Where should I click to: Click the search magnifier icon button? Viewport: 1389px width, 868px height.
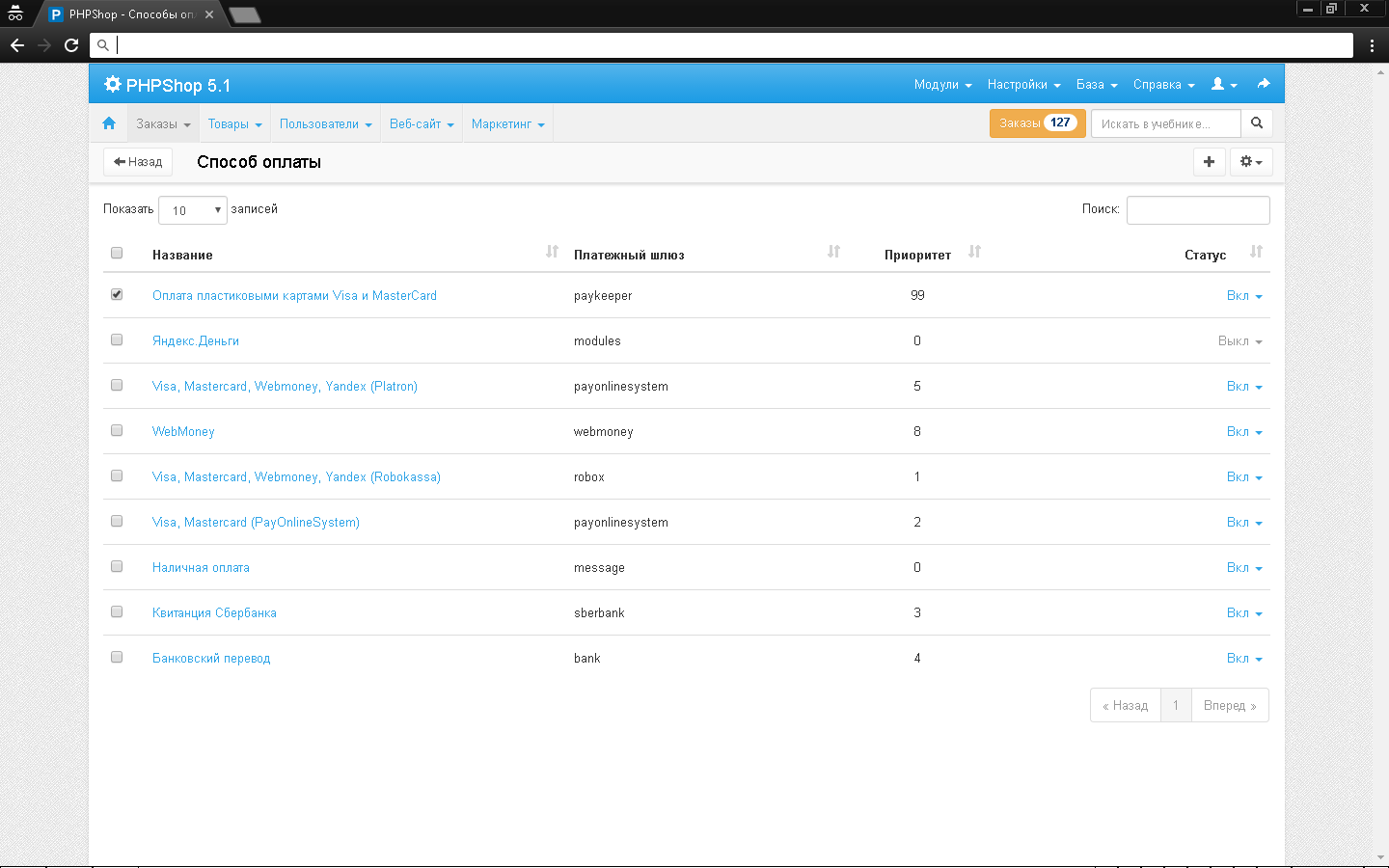(1257, 123)
